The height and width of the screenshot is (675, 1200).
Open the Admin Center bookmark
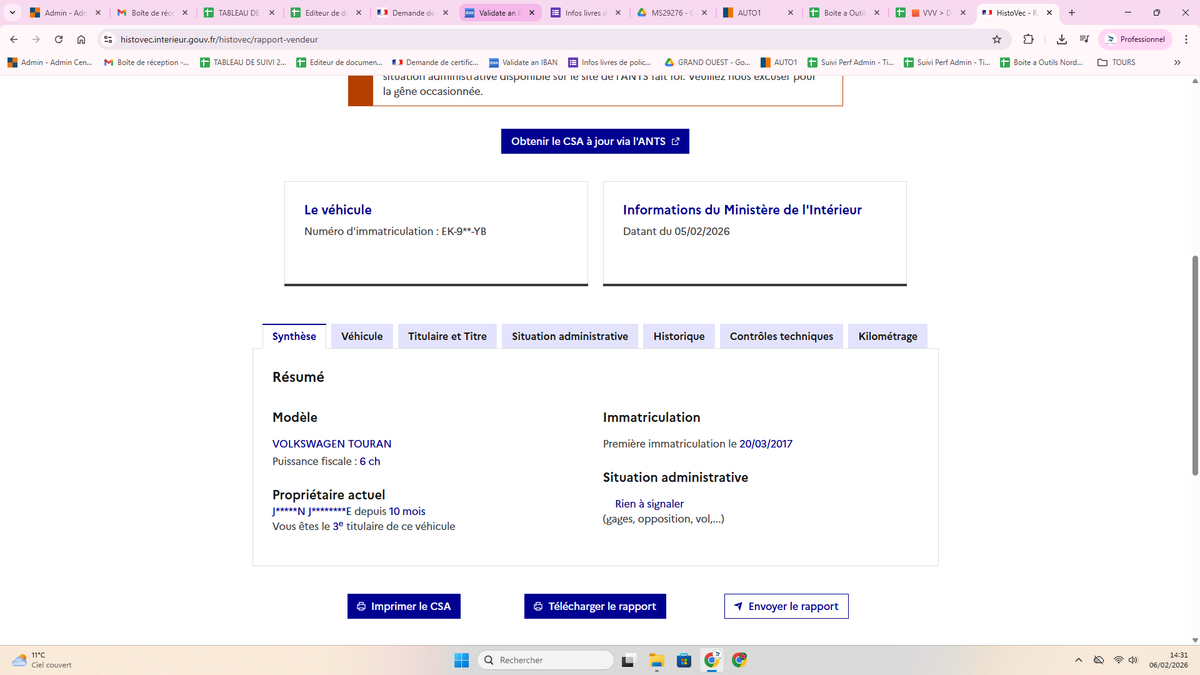coord(50,62)
